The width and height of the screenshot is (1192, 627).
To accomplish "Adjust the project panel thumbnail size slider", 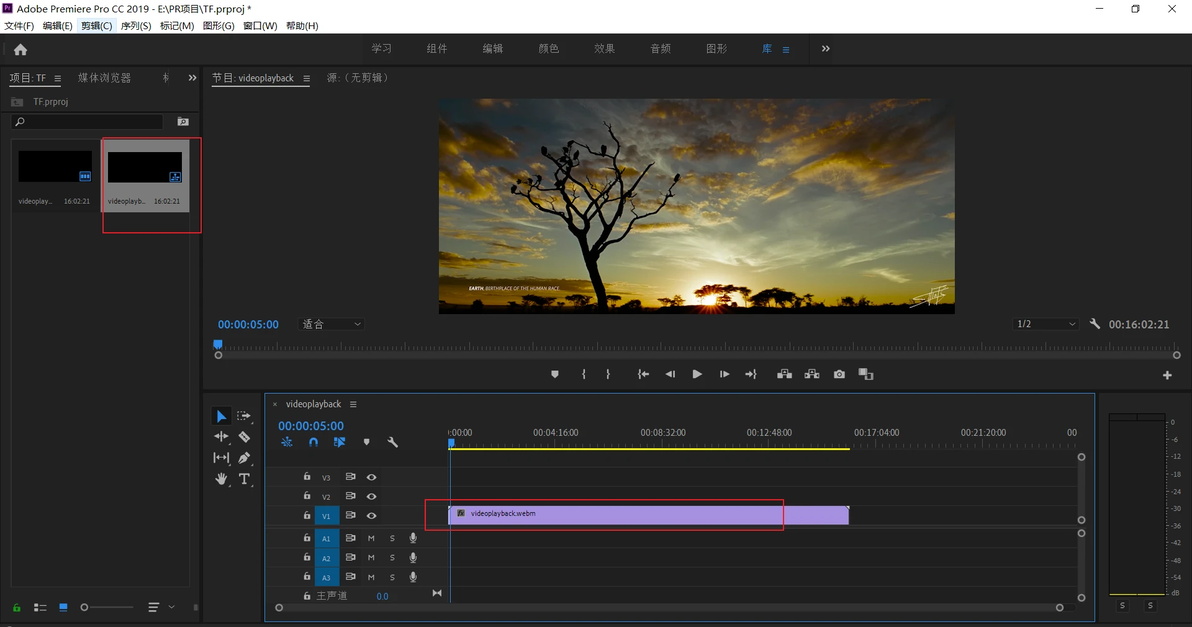I will point(85,607).
